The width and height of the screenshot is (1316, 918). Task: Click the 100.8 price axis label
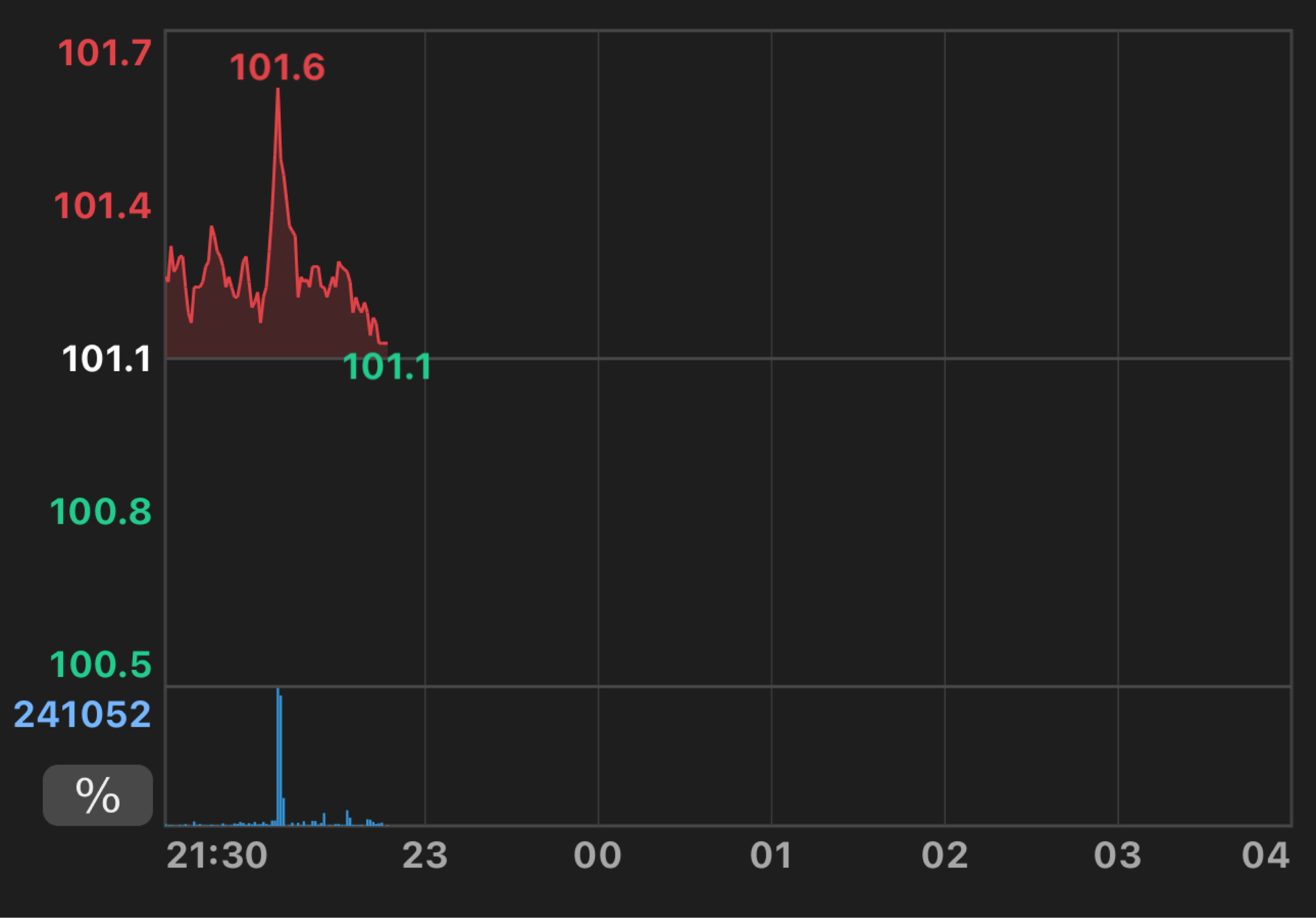pyautogui.click(x=100, y=512)
